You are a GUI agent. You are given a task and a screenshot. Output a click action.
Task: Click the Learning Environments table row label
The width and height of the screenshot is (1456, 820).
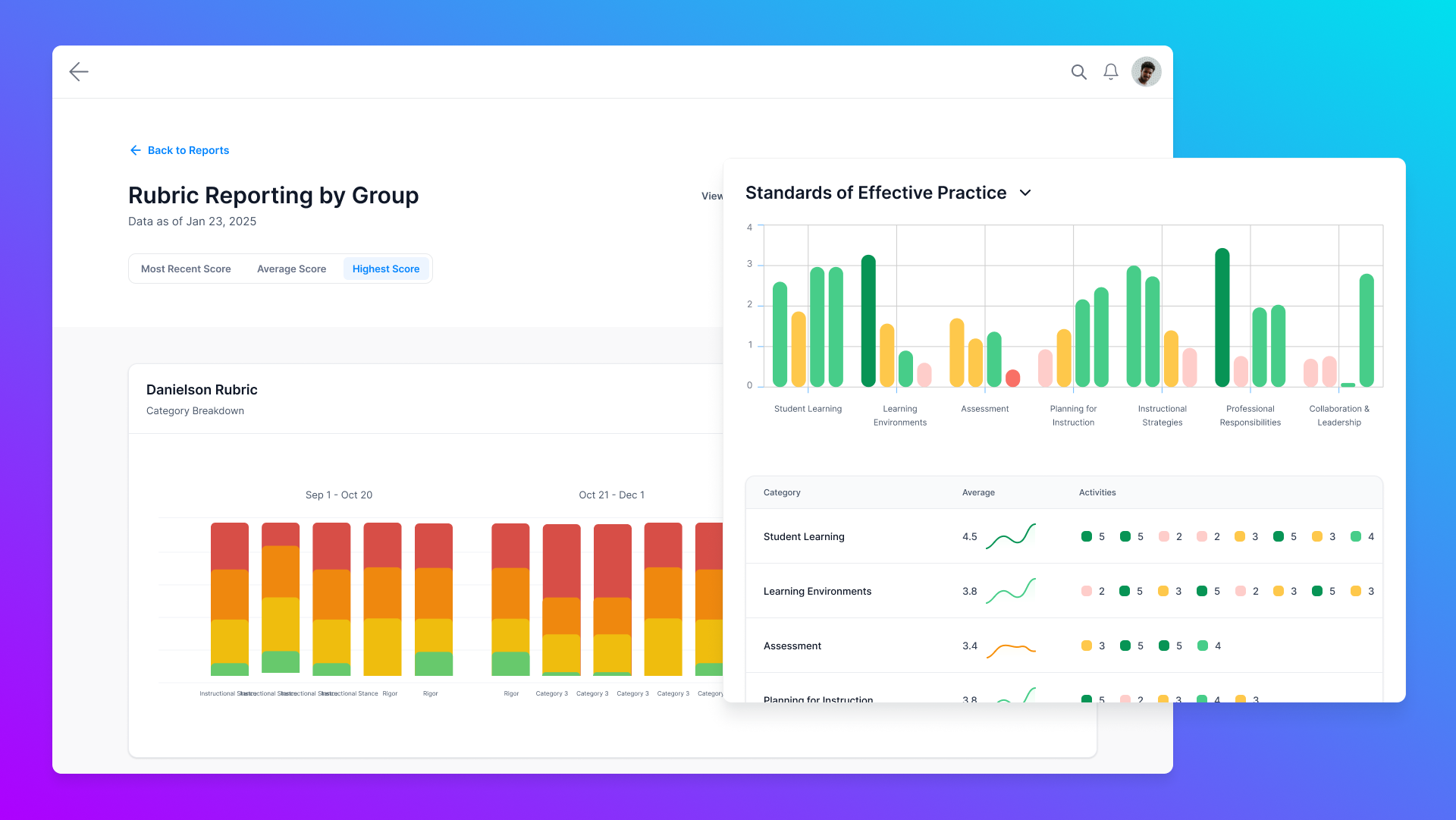click(817, 591)
